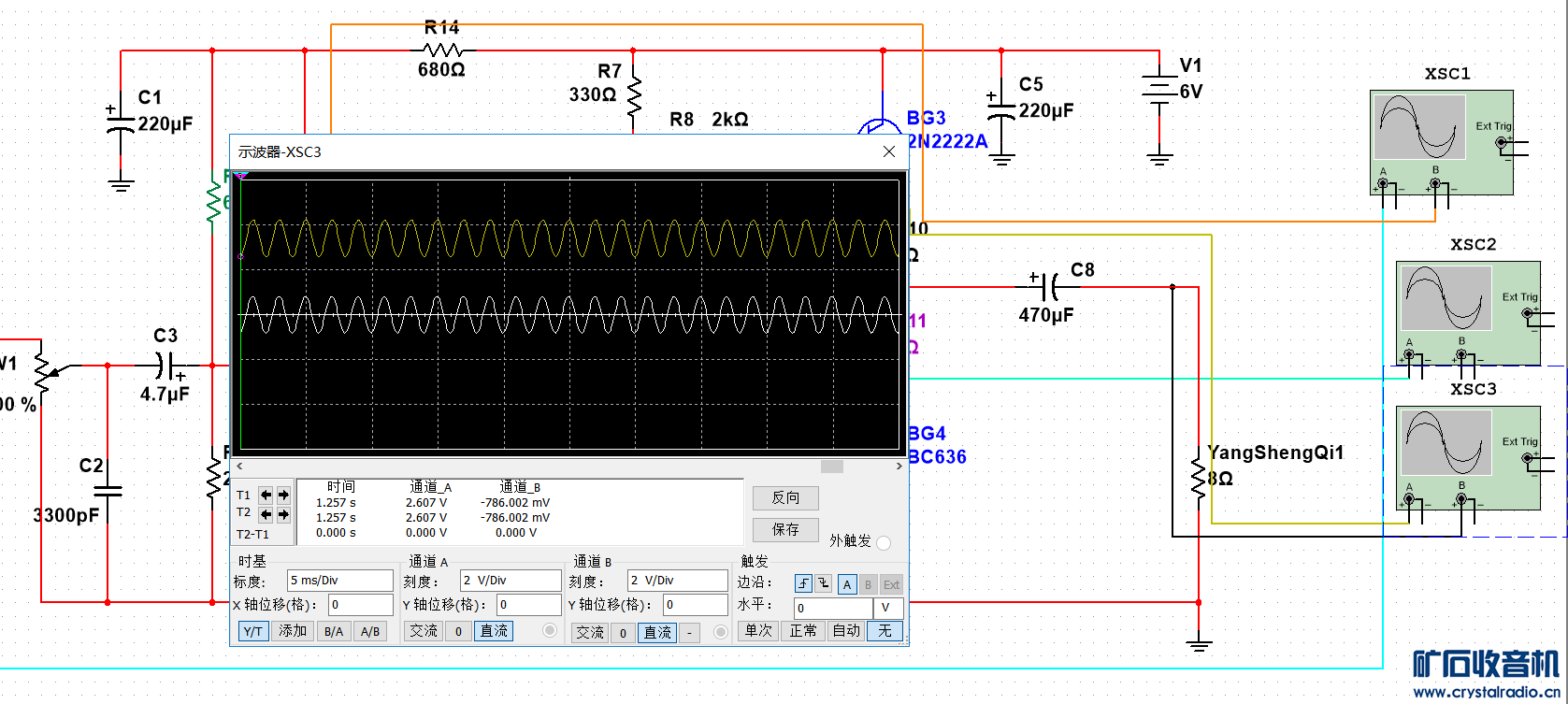Switch timebase mode to 添加

[293, 631]
